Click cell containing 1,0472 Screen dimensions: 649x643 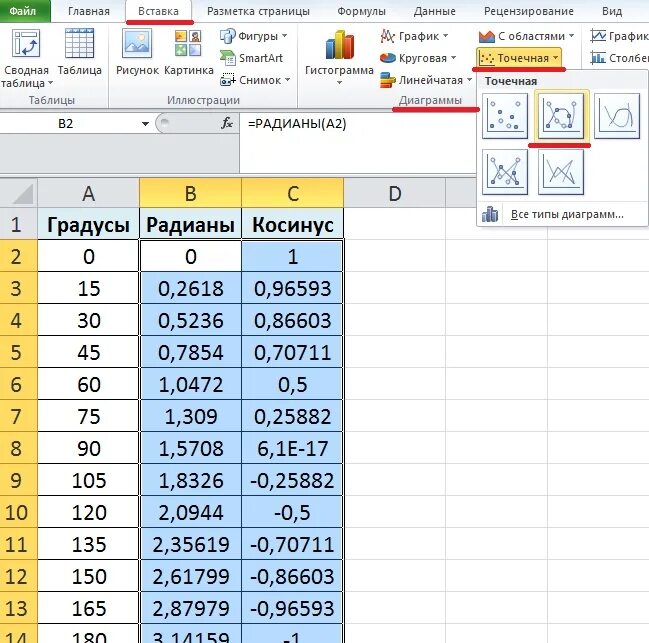coord(190,384)
